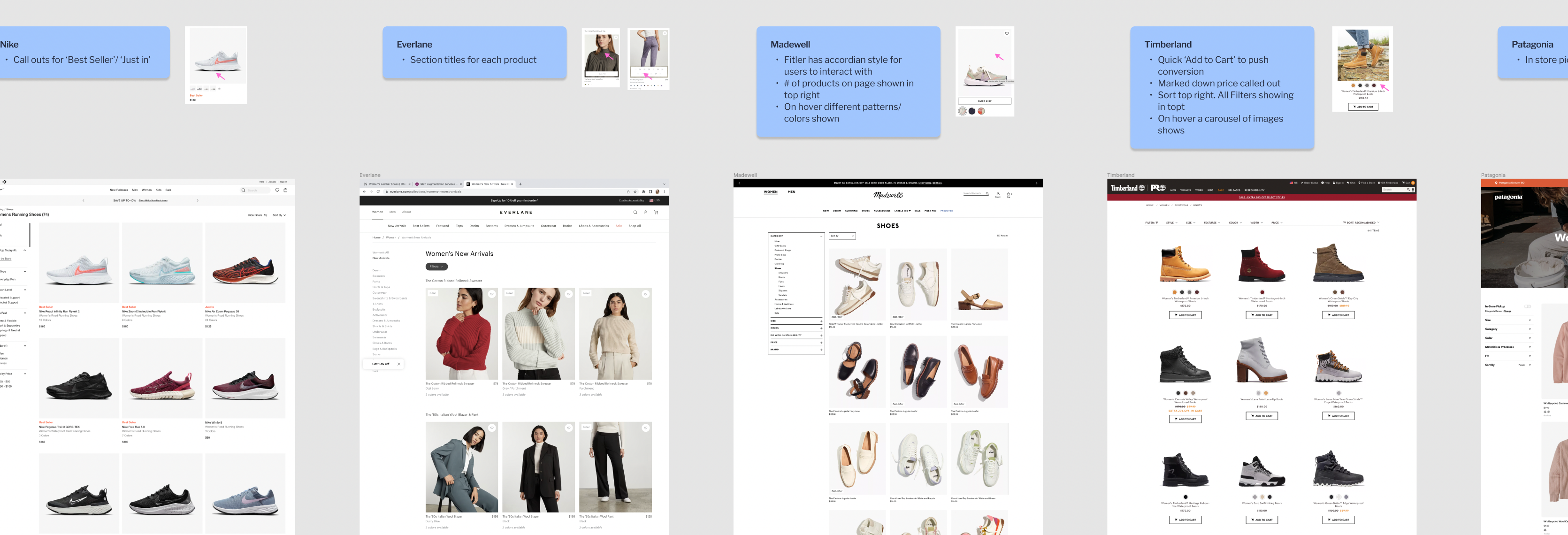Expand the Madewell PRICE filter section

(x=797, y=343)
